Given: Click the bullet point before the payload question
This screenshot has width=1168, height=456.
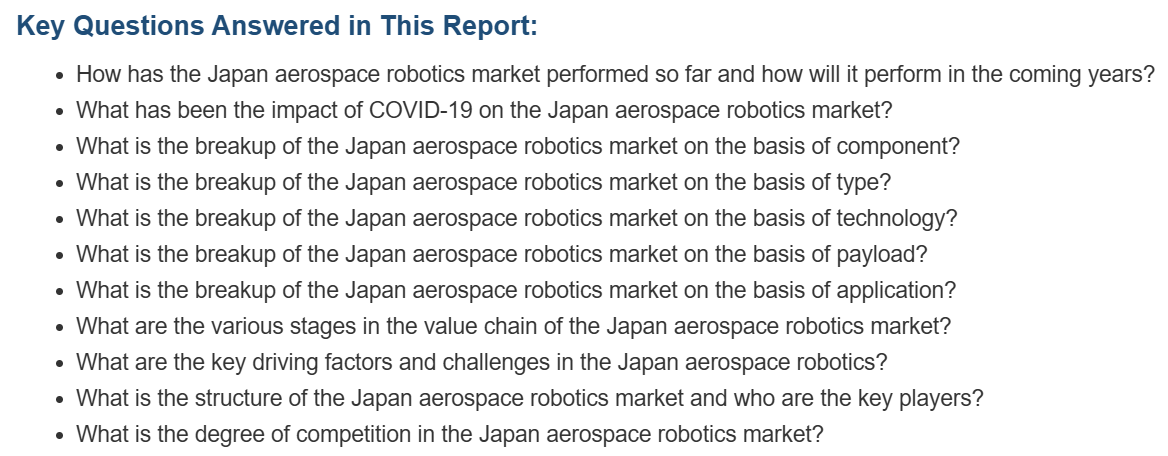Looking at the screenshot, I should point(61,256).
